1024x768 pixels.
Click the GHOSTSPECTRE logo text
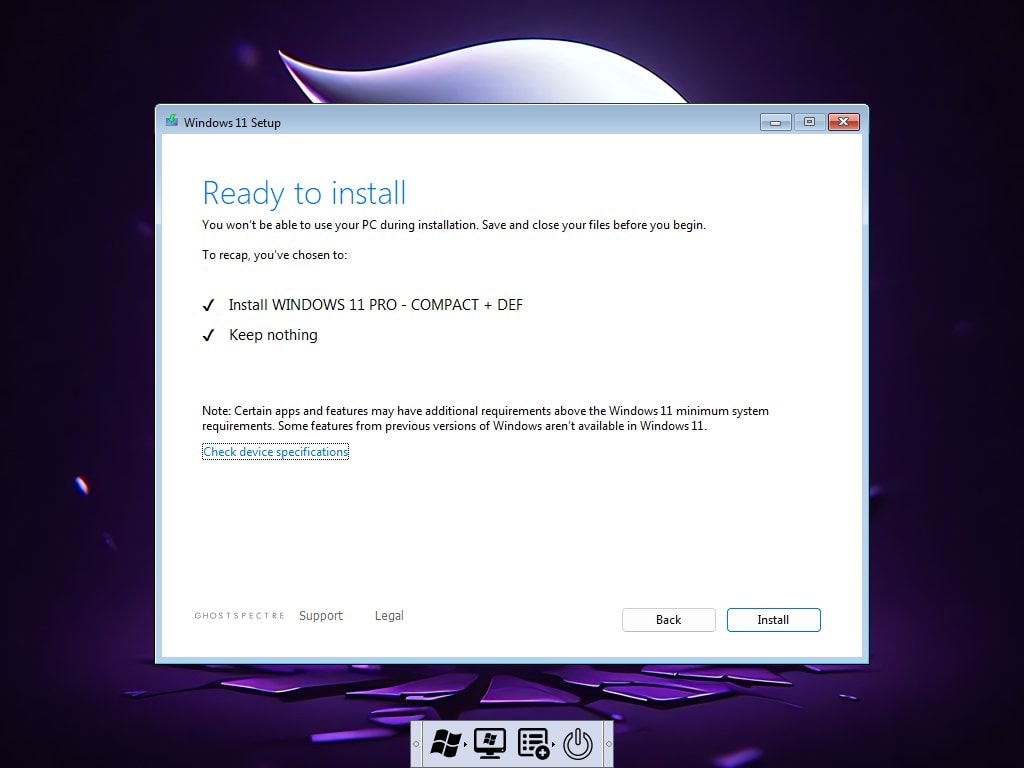click(x=239, y=616)
